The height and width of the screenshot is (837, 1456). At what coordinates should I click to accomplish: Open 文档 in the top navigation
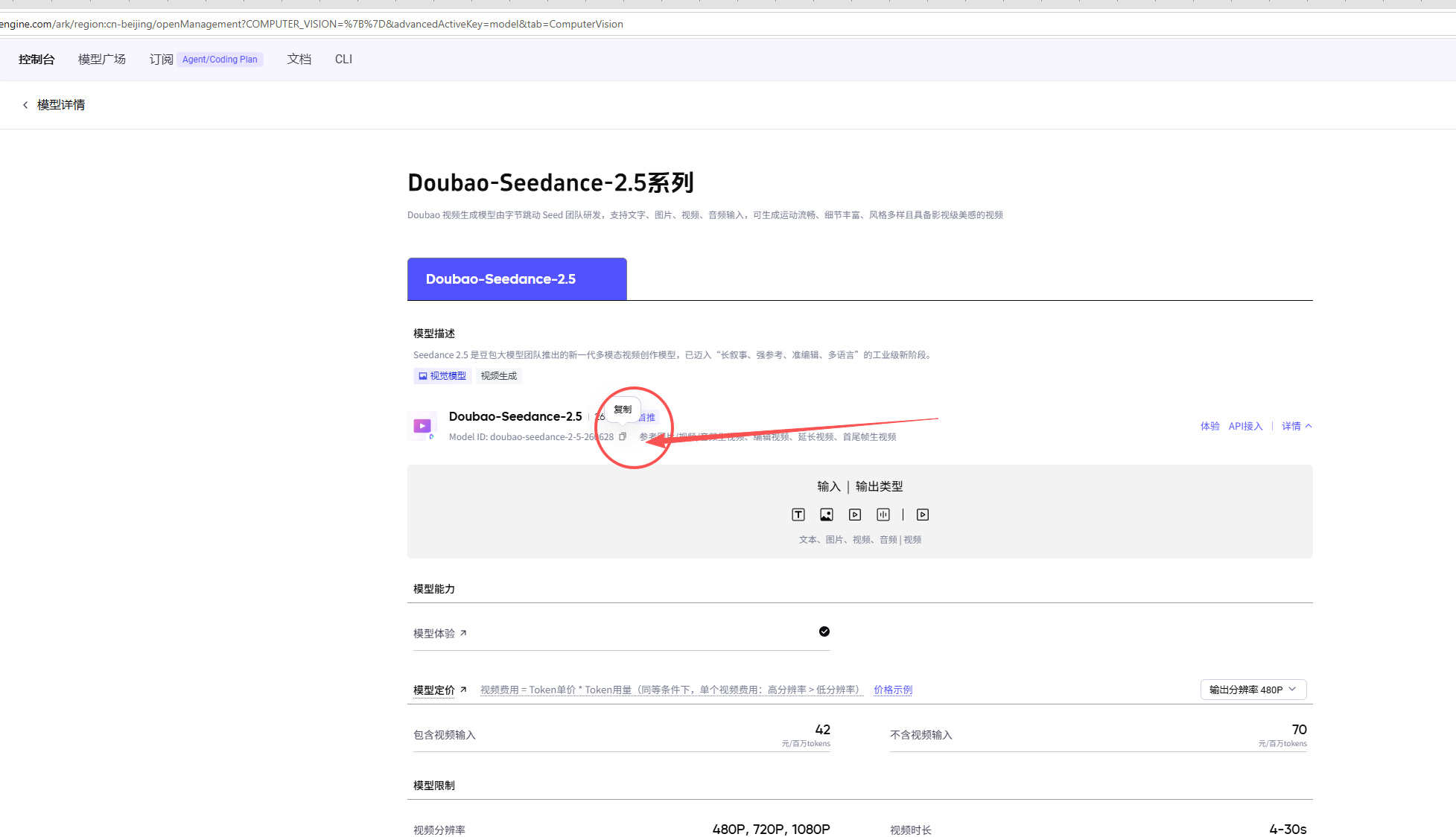[299, 60]
